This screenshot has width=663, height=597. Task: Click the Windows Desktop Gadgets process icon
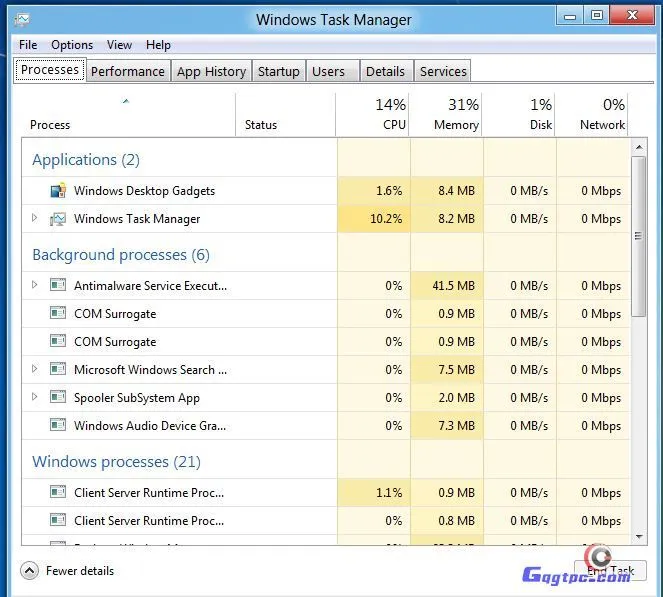click(58, 191)
